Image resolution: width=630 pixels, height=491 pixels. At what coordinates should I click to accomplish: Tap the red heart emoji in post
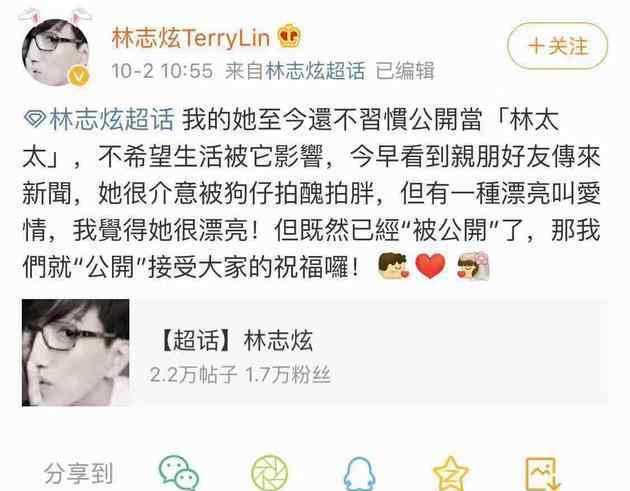(x=430, y=266)
